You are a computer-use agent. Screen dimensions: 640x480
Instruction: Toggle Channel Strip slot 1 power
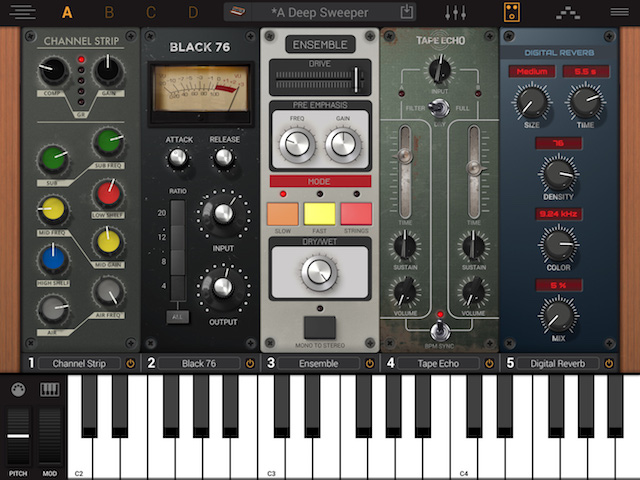[130, 363]
